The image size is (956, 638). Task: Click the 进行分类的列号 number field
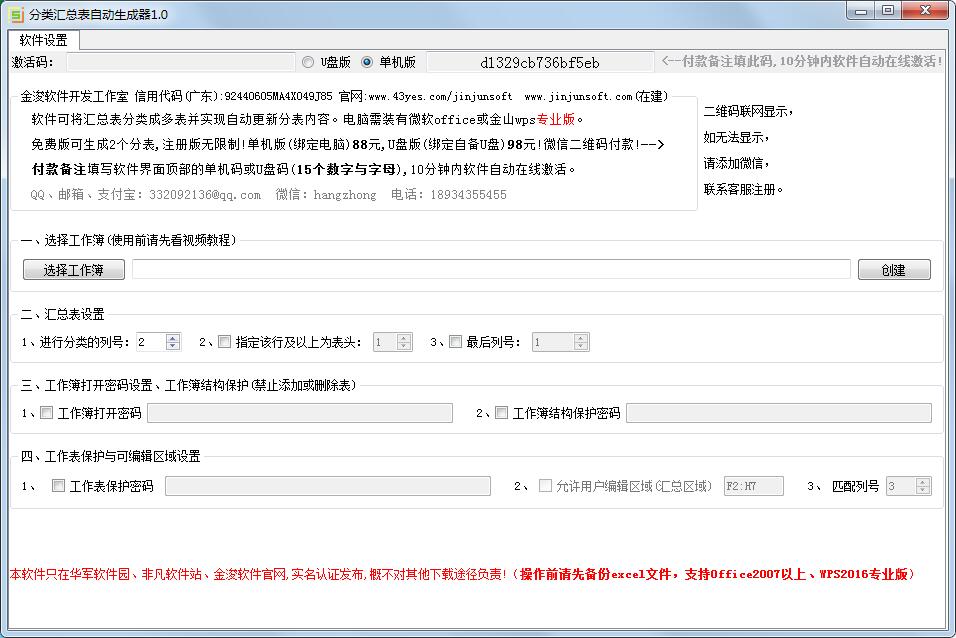tap(151, 342)
